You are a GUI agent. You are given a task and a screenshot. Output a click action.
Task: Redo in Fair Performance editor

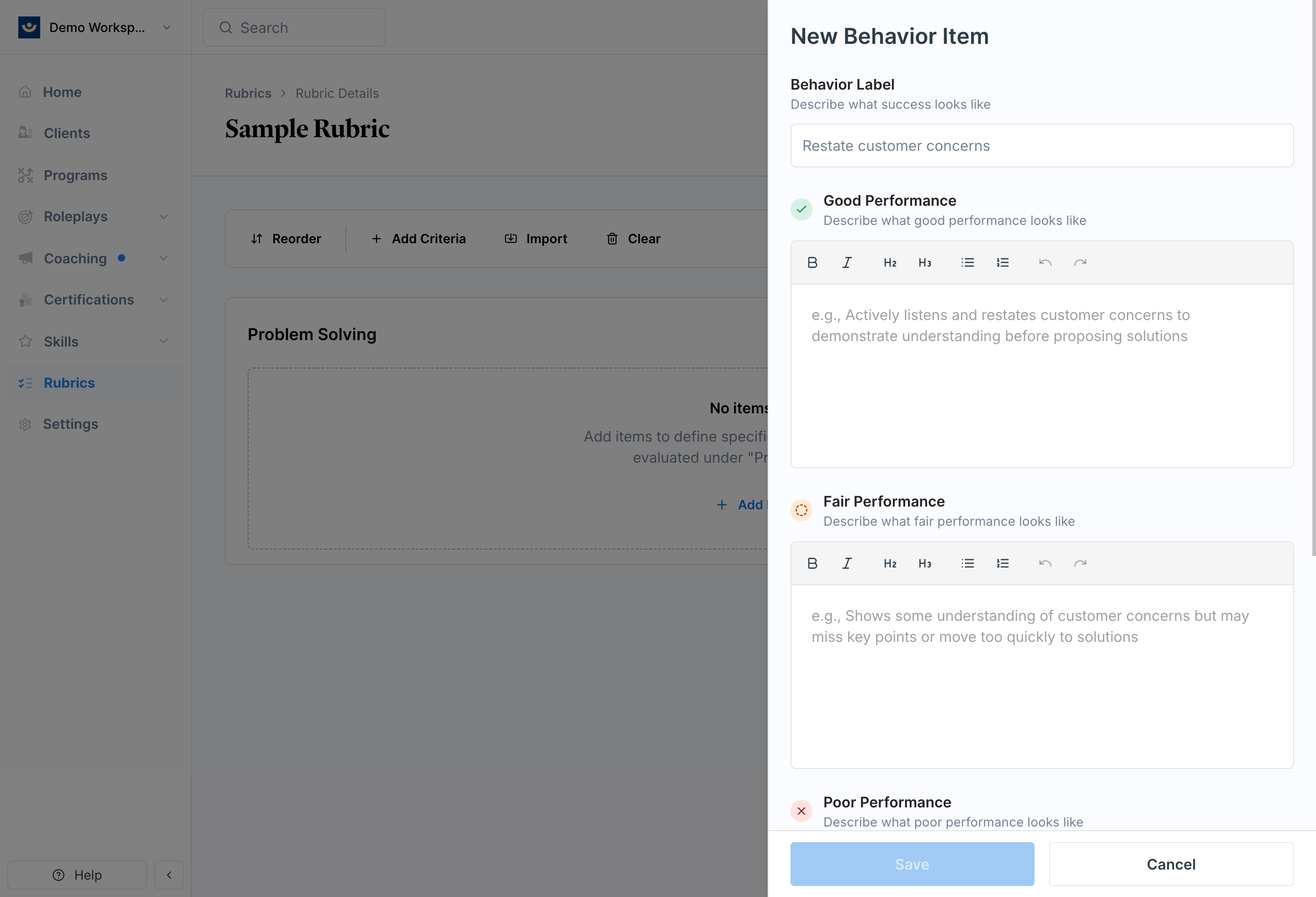(x=1080, y=563)
